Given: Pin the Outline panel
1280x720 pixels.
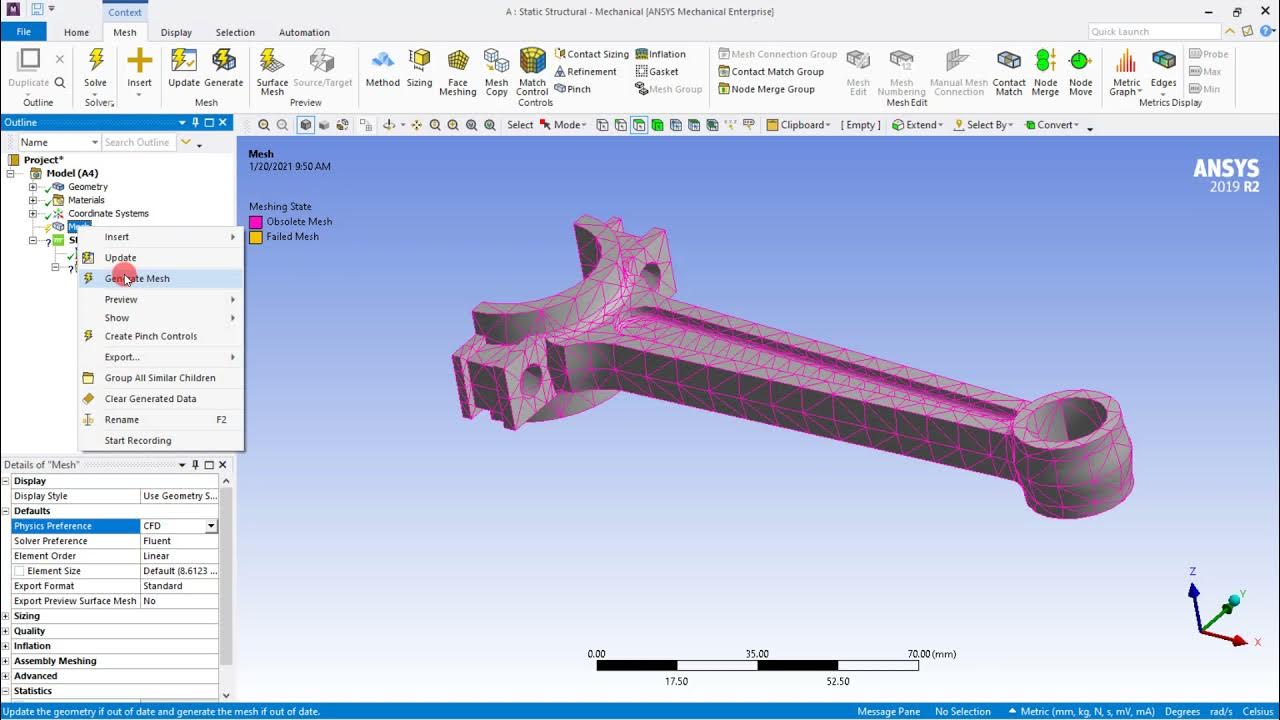Looking at the screenshot, I should click(x=195, y=122).
